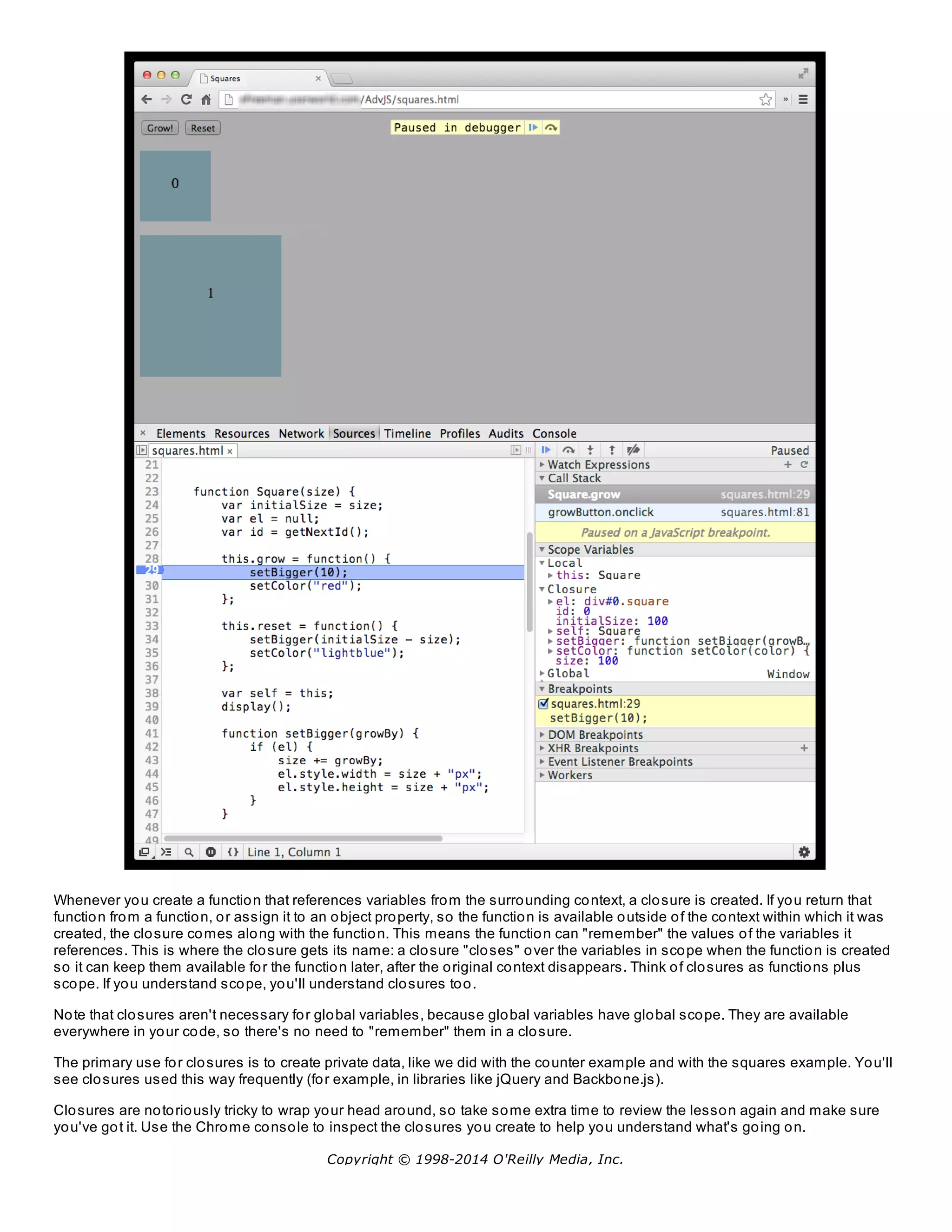
Task: Add an XHR breakpoint with plus icon
Action: [x=804, y=748]
